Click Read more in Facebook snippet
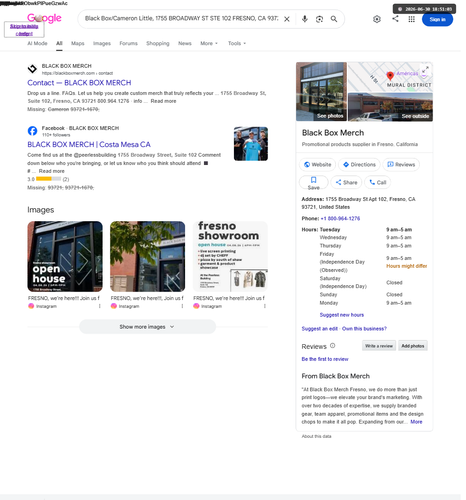466x500 pixels. click(52, 171)
